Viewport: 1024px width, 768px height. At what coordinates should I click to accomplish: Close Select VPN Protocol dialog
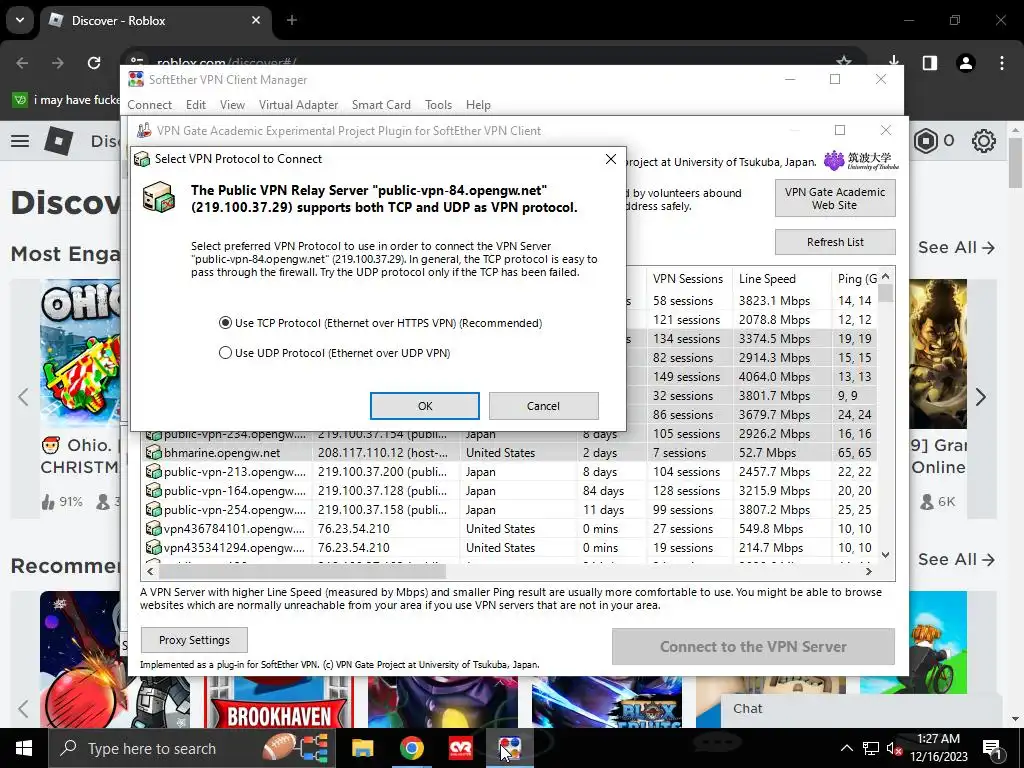coord(611,159)
